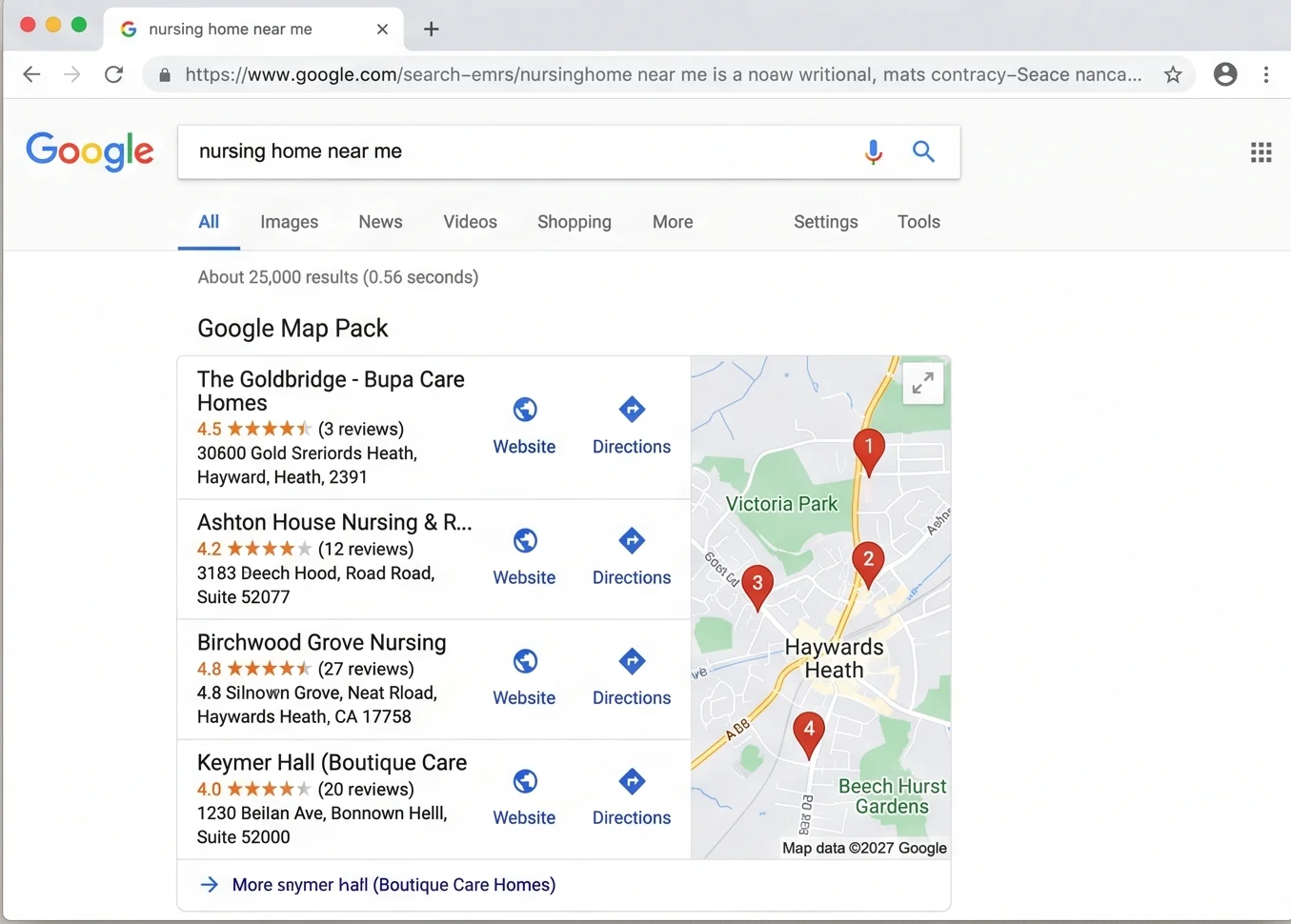The image size is (1291, 924).
Task: Click 'More snymer hall (Boutique Care Homes)' link
Action: [x=393, y=885]
